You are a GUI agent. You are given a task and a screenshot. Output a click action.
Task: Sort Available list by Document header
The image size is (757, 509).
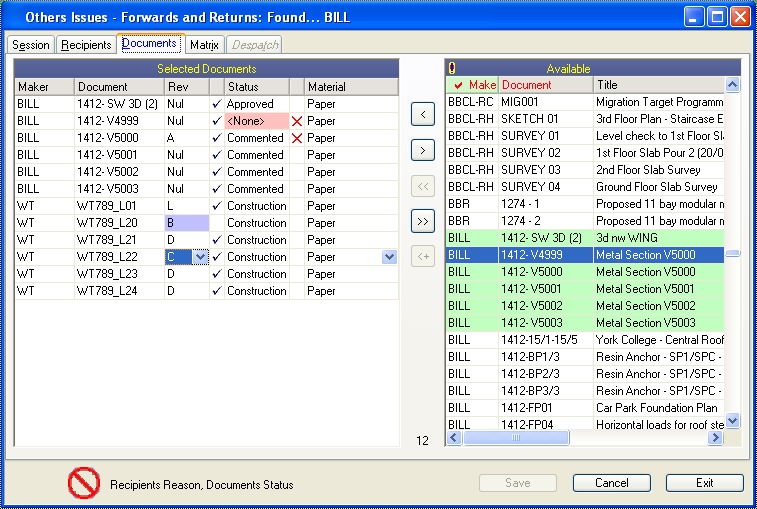pyautogui.click(x=546, y=85)
